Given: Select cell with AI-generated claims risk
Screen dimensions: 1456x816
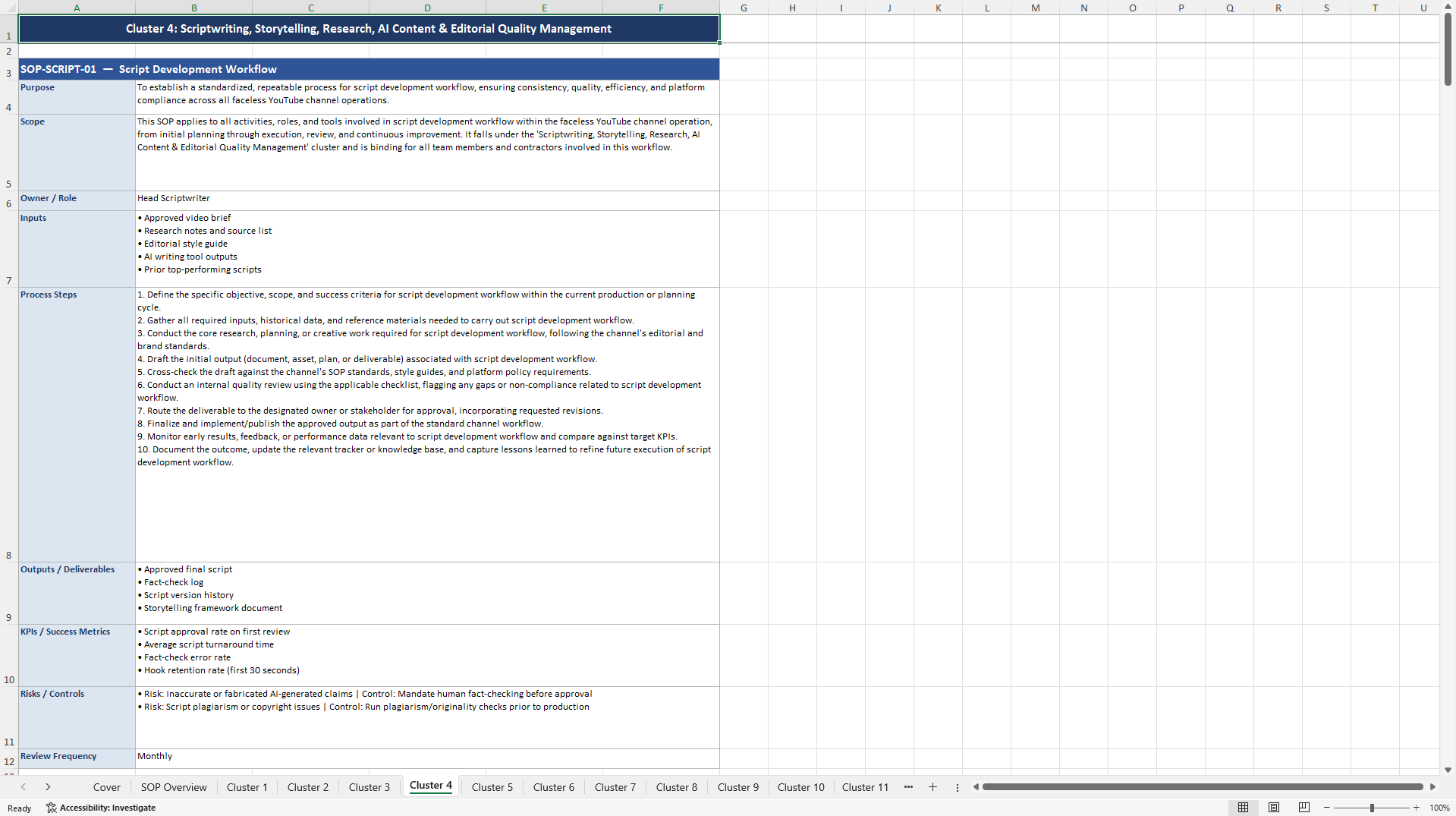Looking at the screenshot, I should pos(427,718).
